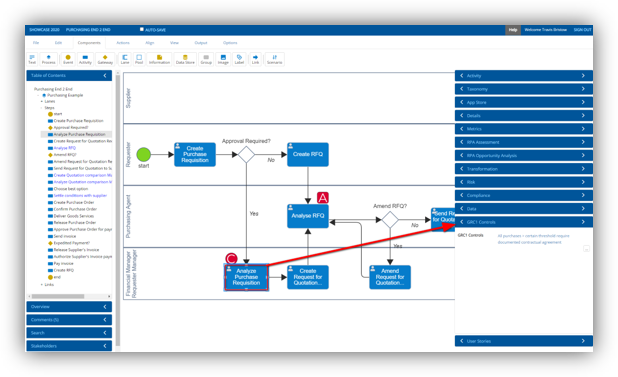Collapse the Table of Contents panel
The width and height of the screenshot is (618, 377).
click(x=105, y=75)
